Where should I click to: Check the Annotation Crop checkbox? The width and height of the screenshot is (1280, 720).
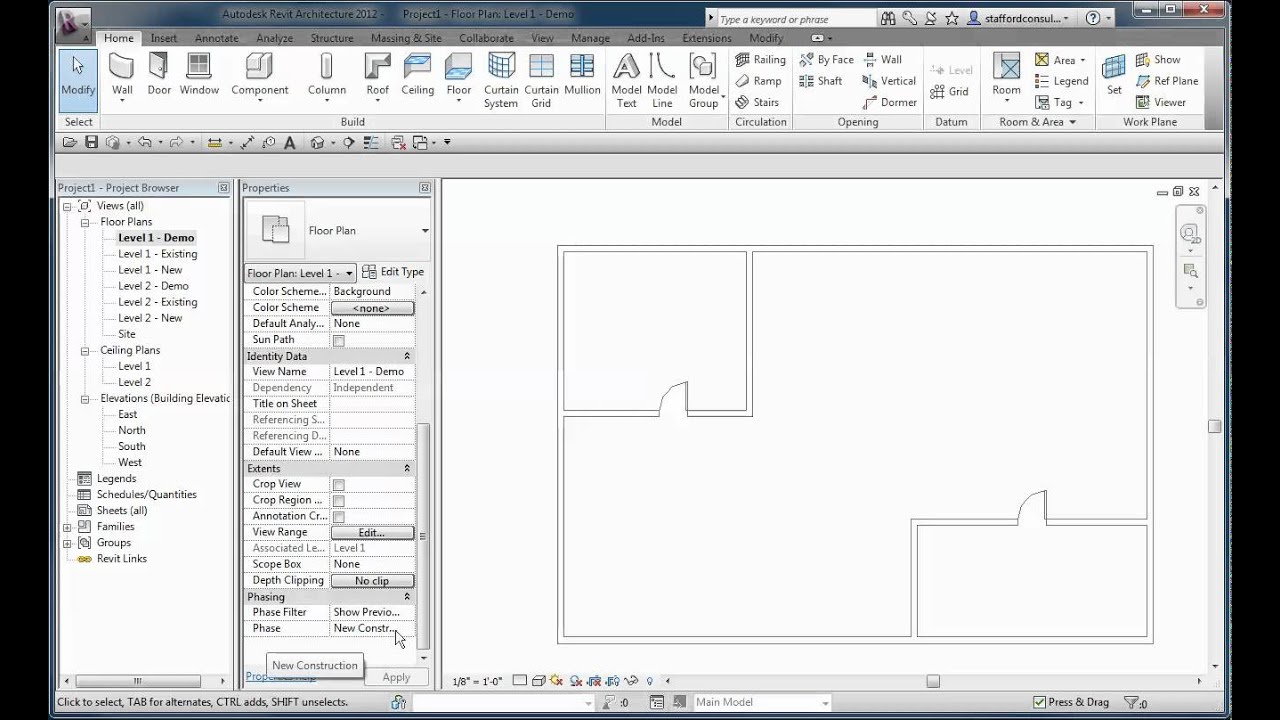[339, 517]
